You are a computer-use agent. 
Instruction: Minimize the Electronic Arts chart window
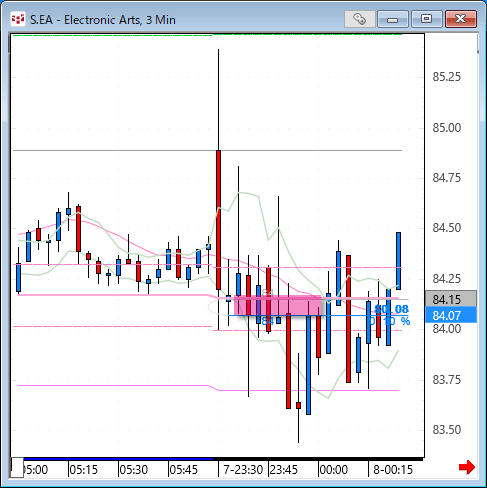[393, 19]
